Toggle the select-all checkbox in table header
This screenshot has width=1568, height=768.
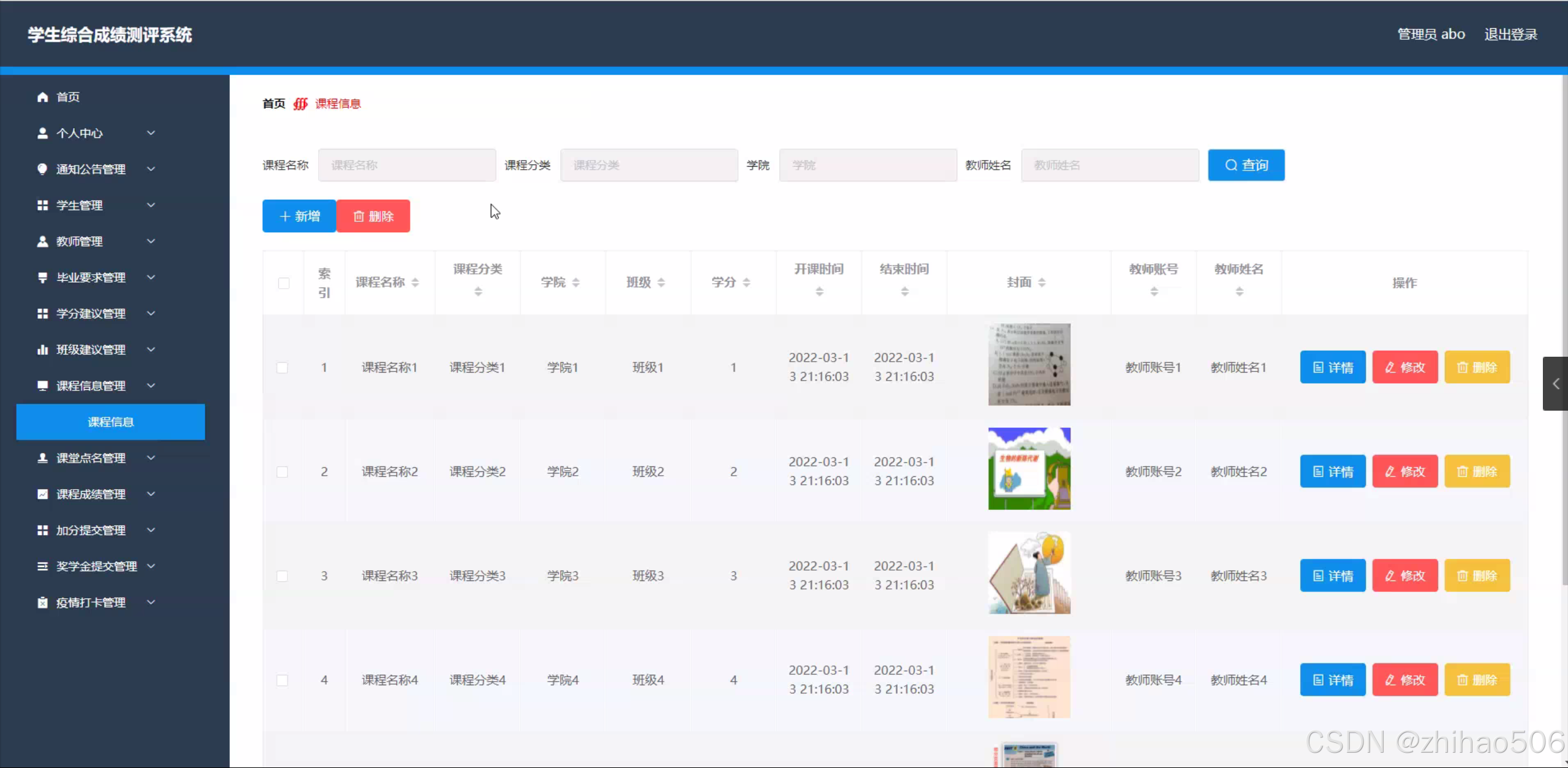[x=283, y=283]
